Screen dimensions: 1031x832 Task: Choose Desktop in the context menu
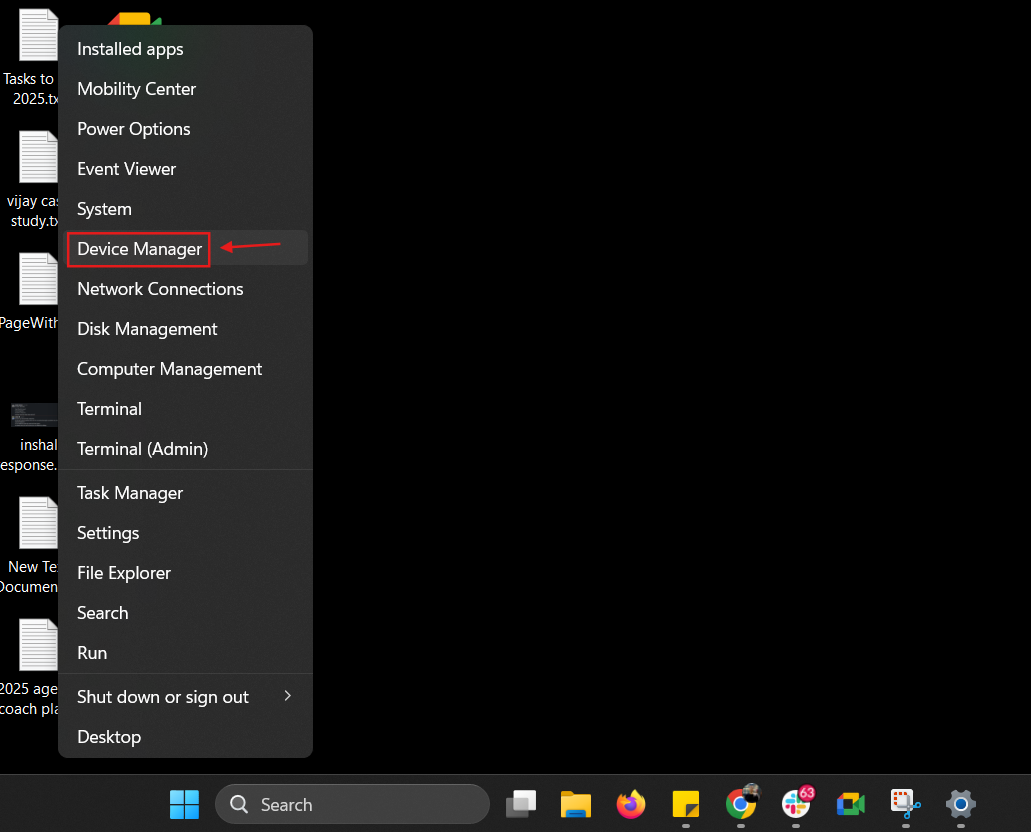pos(185,737)
